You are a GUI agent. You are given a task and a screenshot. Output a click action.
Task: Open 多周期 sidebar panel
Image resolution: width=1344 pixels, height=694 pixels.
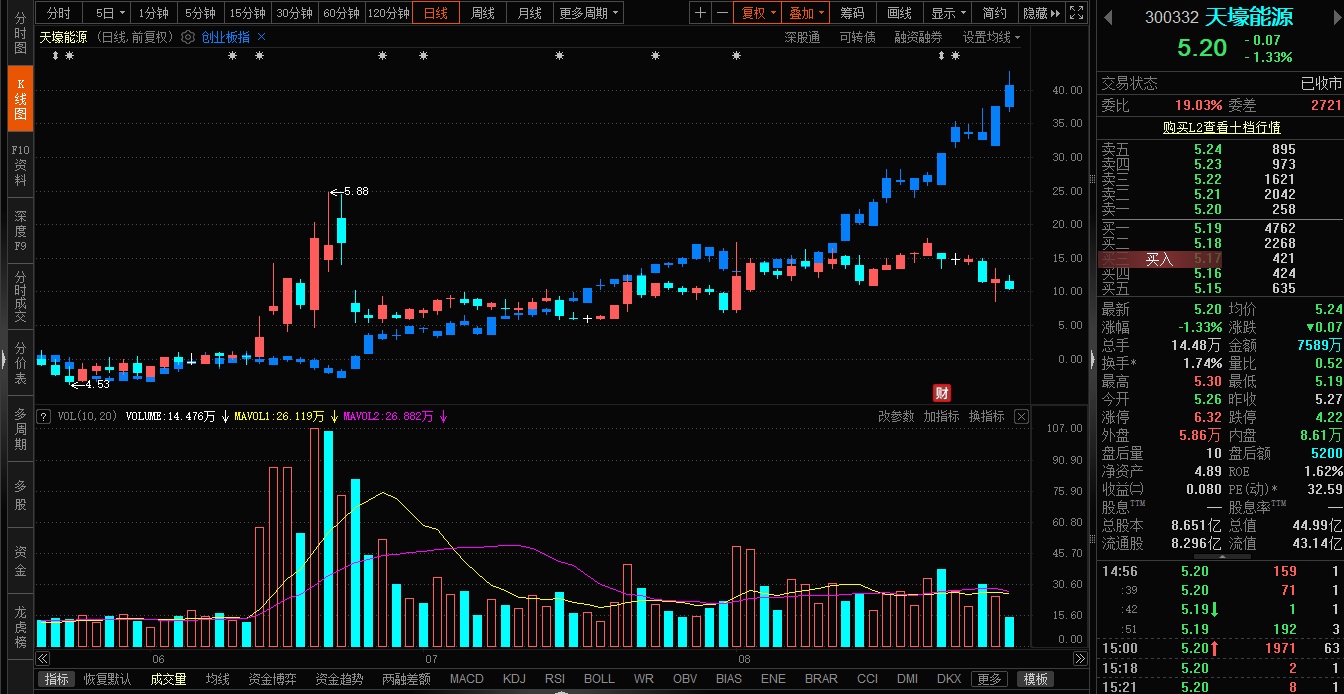tap(20, 429)
